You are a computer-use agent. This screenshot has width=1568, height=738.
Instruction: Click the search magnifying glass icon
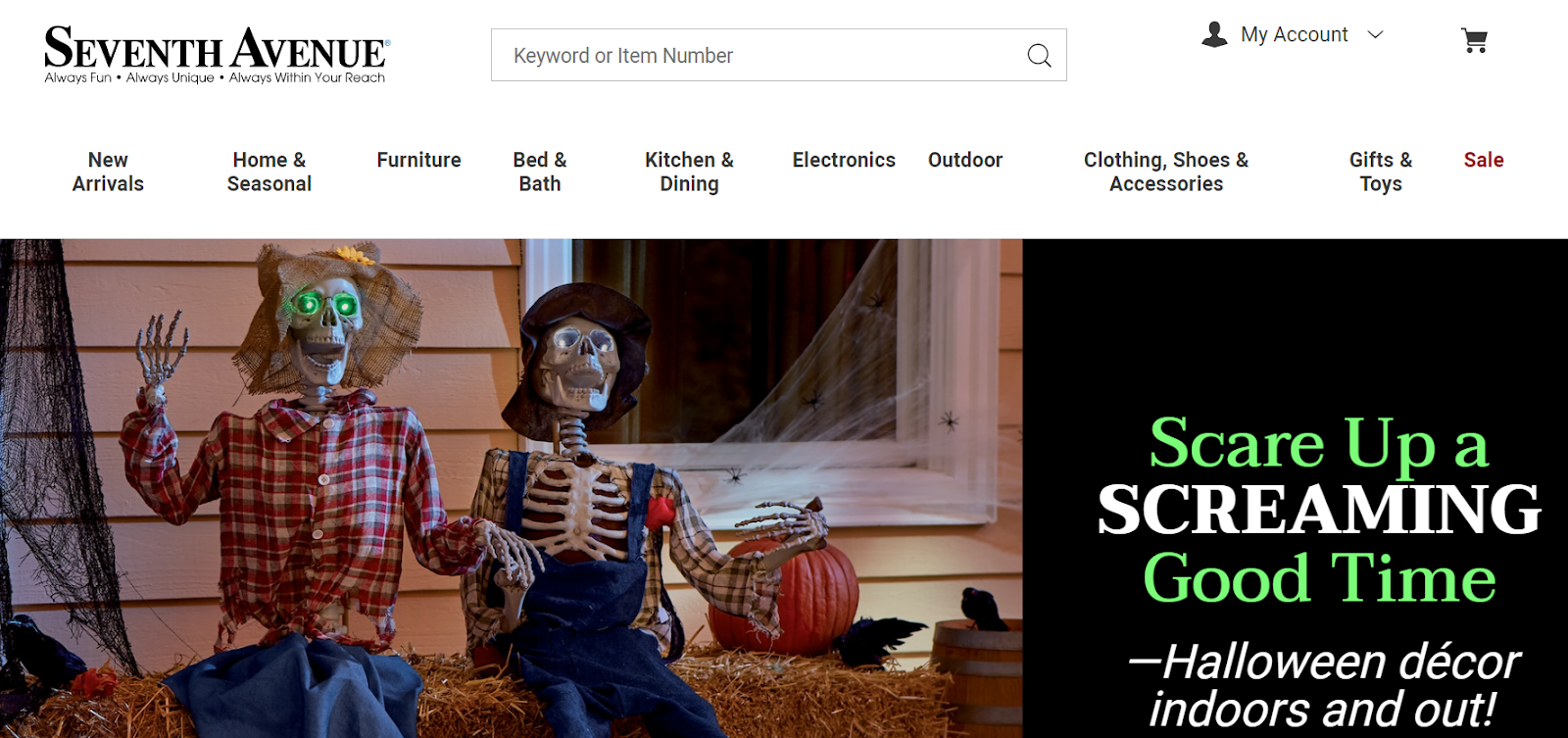pos(1039,56)
